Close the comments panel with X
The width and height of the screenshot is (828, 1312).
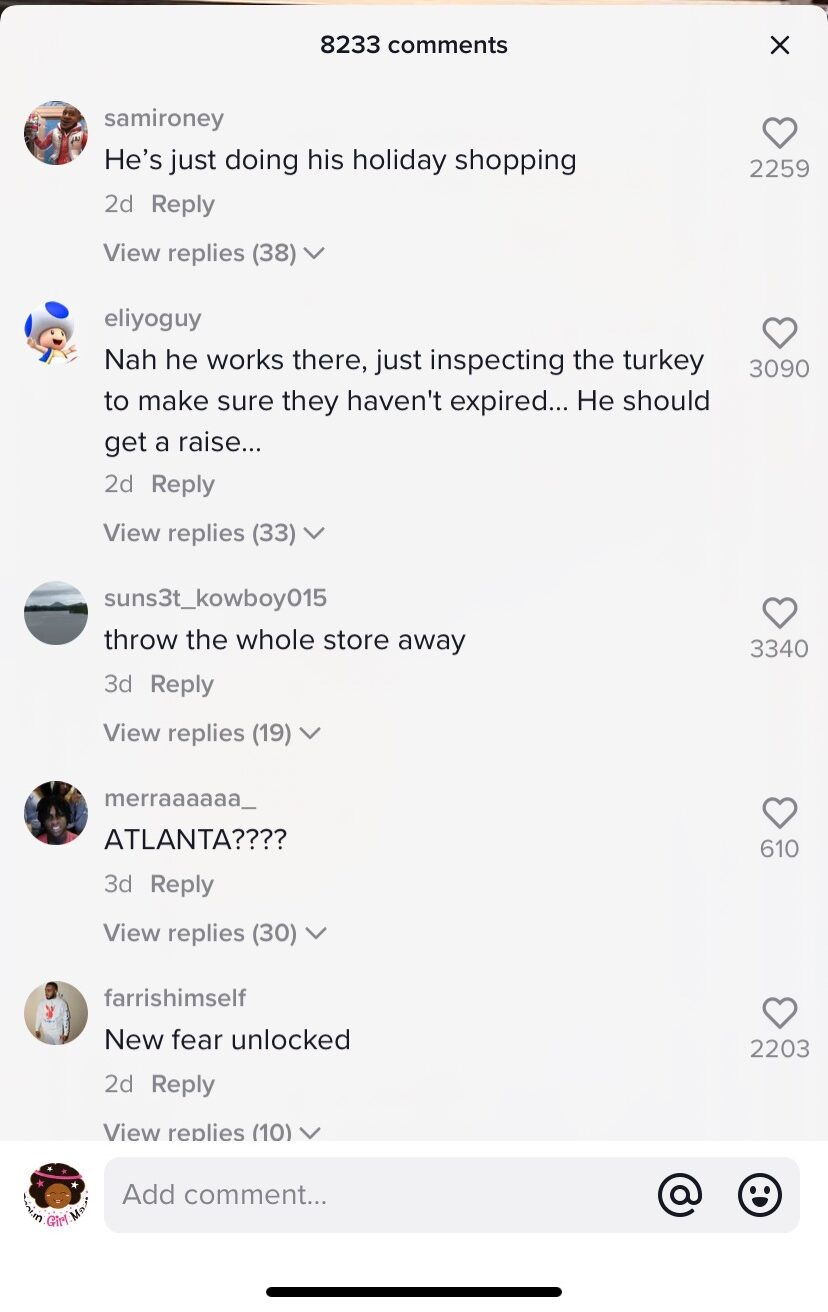coord(780,45)
